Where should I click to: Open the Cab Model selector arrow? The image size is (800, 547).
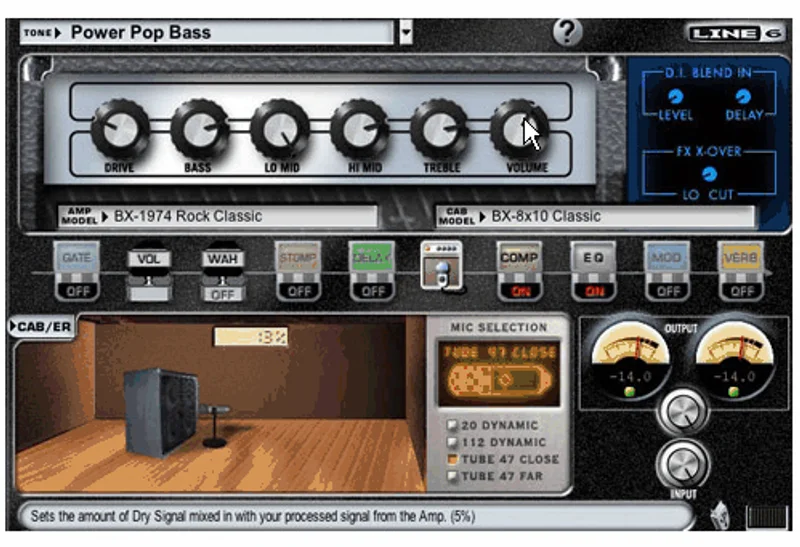(x=482, y=217)
